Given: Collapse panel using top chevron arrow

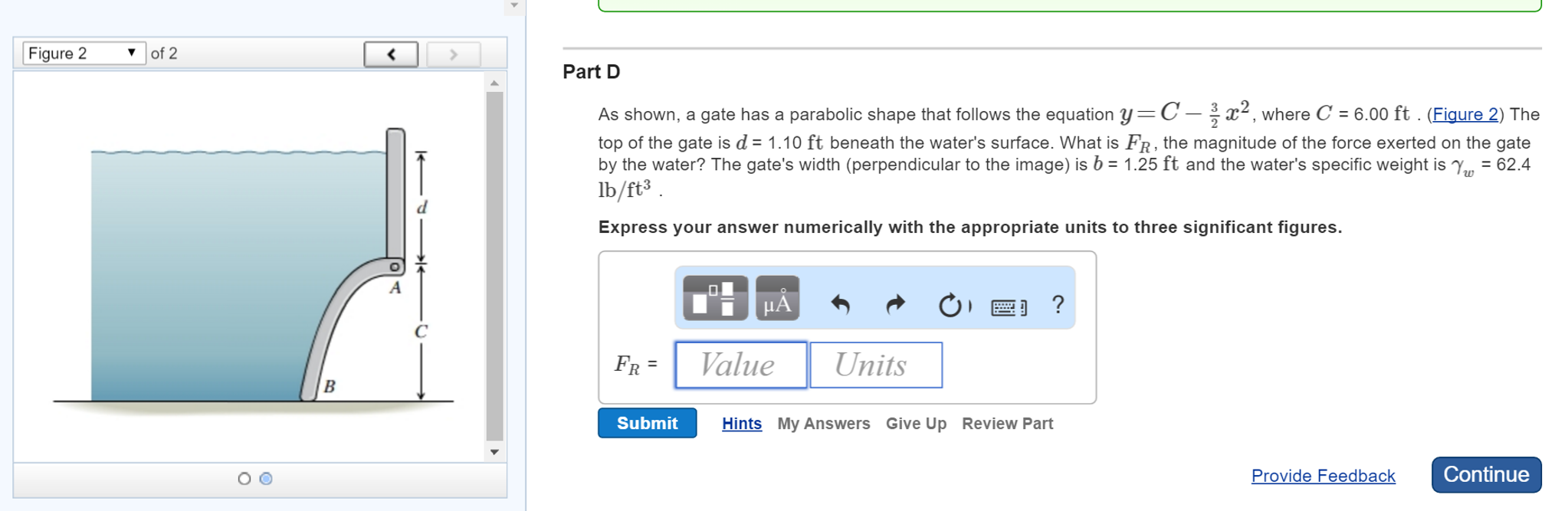Looking at the screenshot, I should tap(516, 5).
